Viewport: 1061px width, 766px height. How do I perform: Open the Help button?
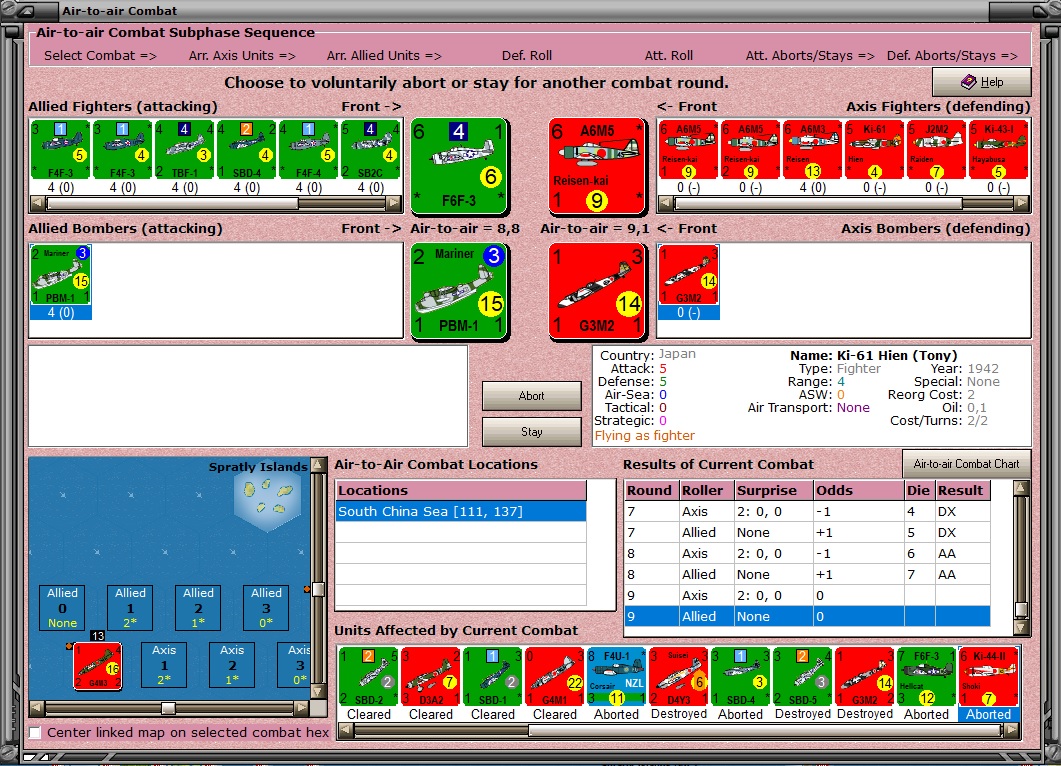coord(982,82)
